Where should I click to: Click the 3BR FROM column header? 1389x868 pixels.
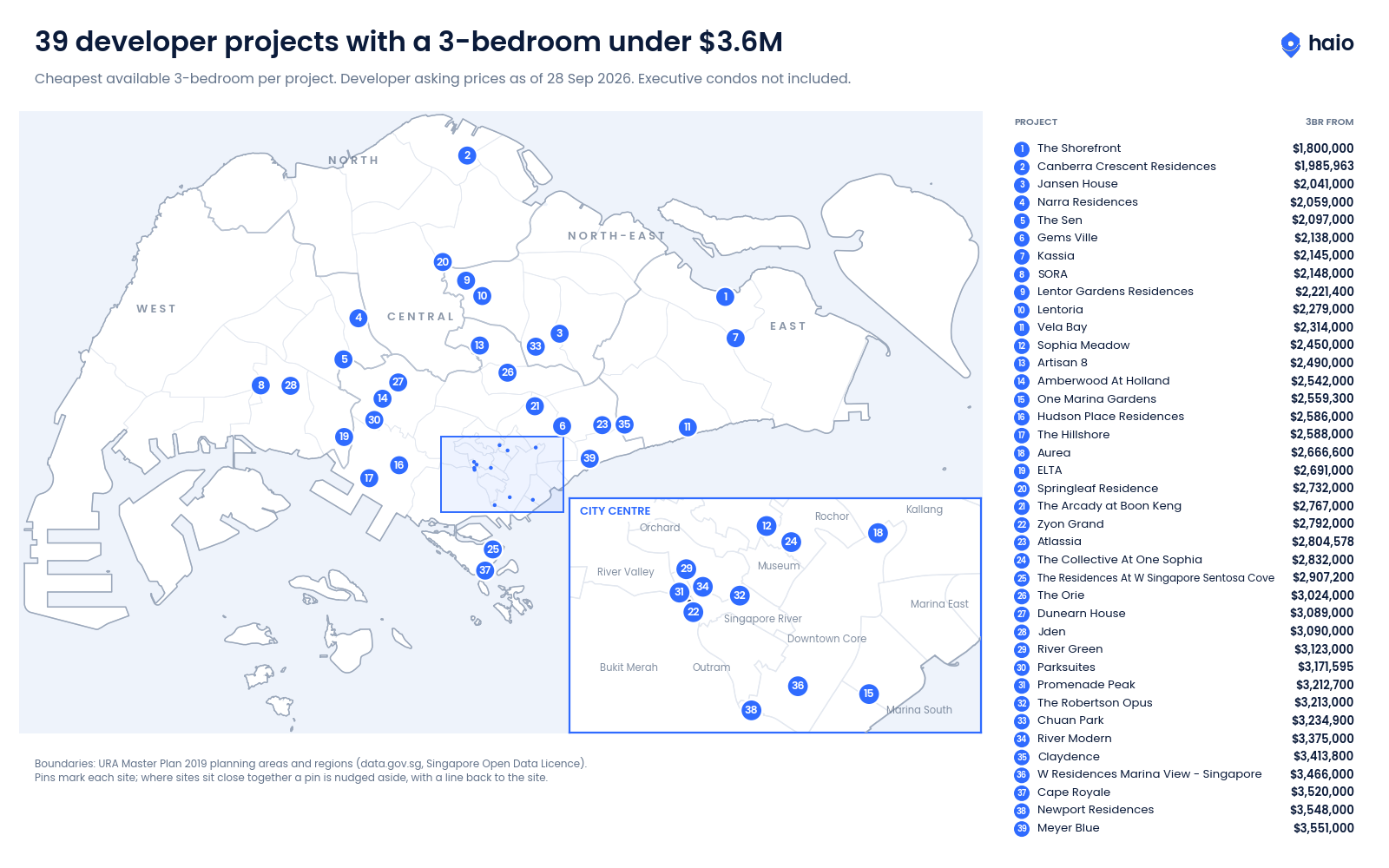pos(1330,122)
